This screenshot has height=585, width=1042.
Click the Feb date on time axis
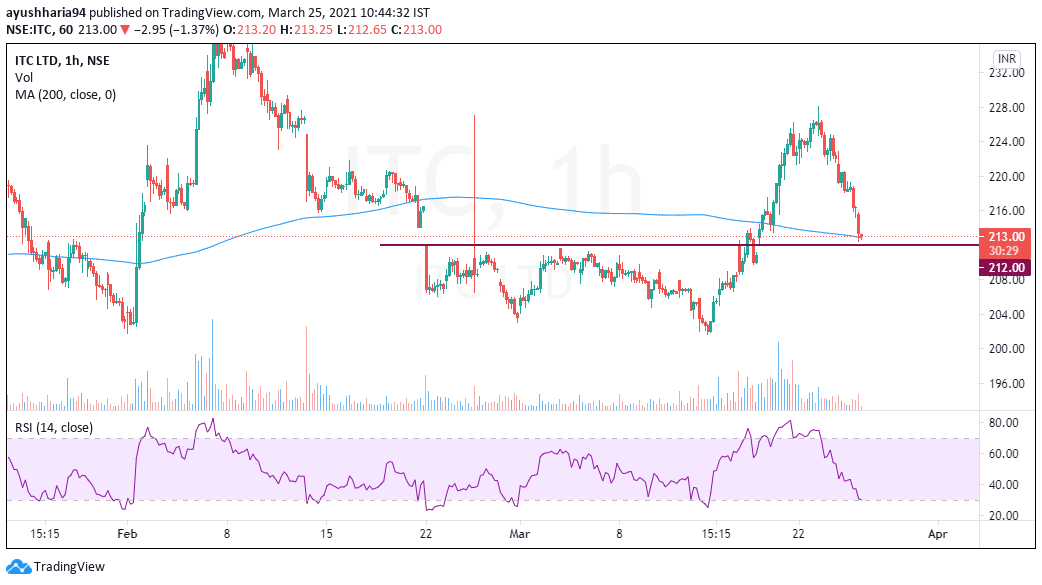[x=127, y=534]
